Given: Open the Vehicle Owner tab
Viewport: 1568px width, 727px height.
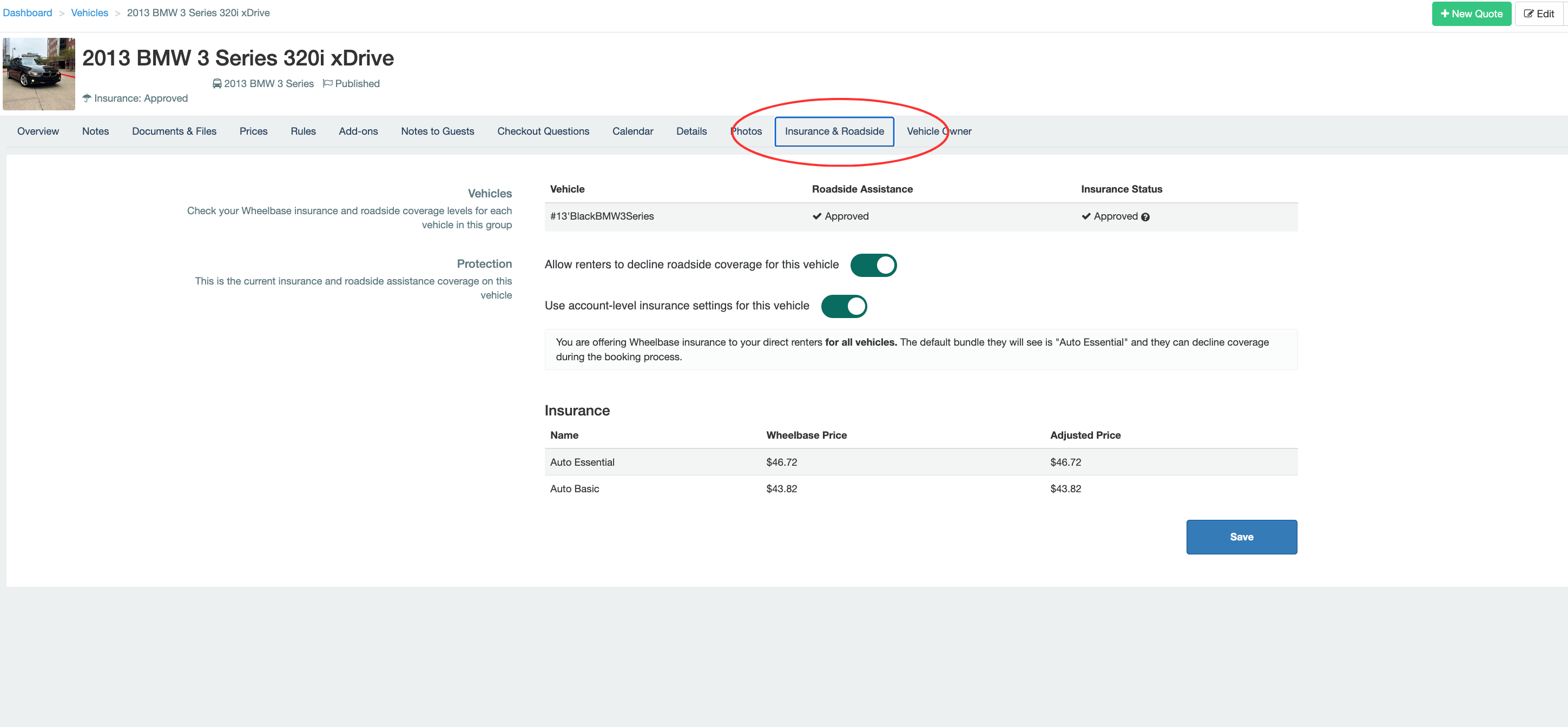Looking at the screenshot, I should tap(939, 131).
